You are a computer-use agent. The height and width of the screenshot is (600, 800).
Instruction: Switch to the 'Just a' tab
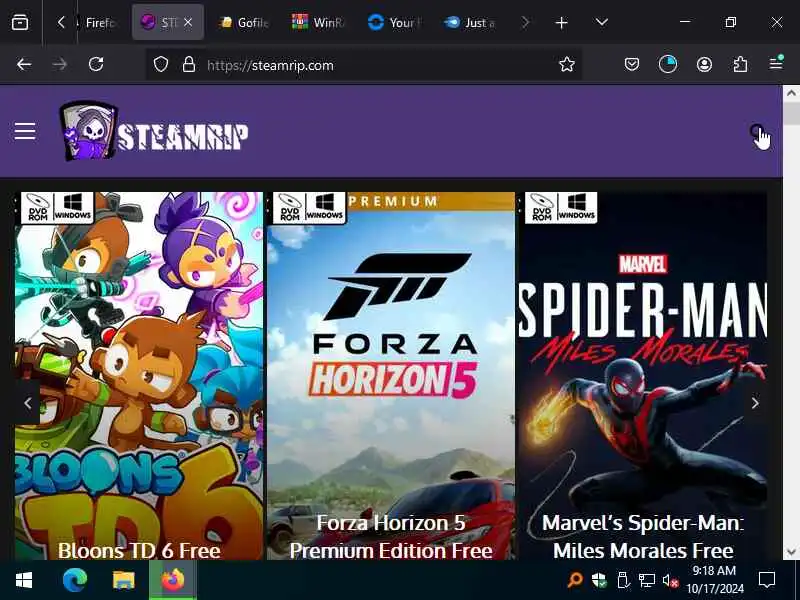469,22
